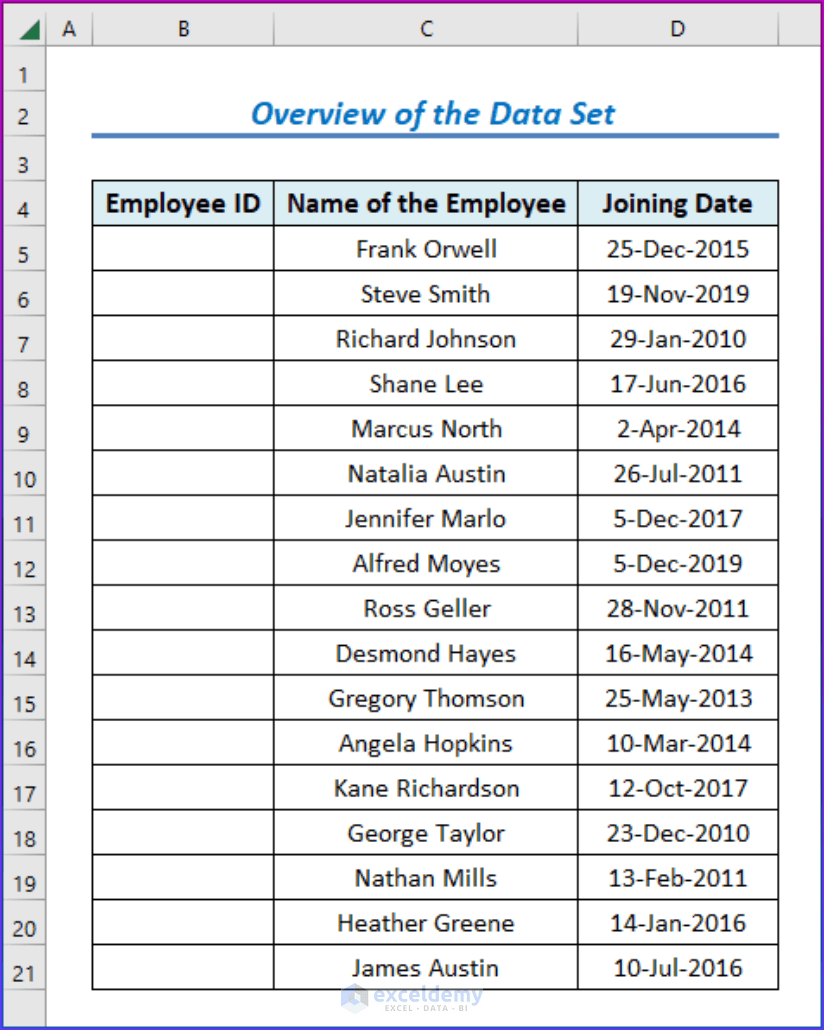Select the James Austin cell

[426, 968]
